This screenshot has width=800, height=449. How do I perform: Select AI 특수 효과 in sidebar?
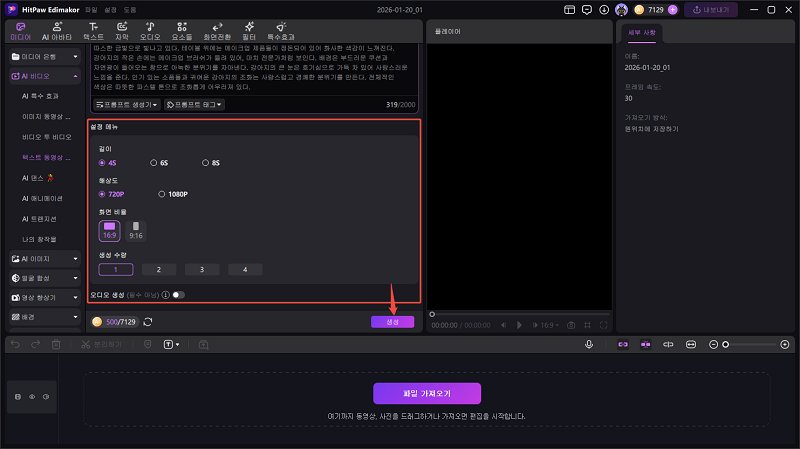pos(40,96)
